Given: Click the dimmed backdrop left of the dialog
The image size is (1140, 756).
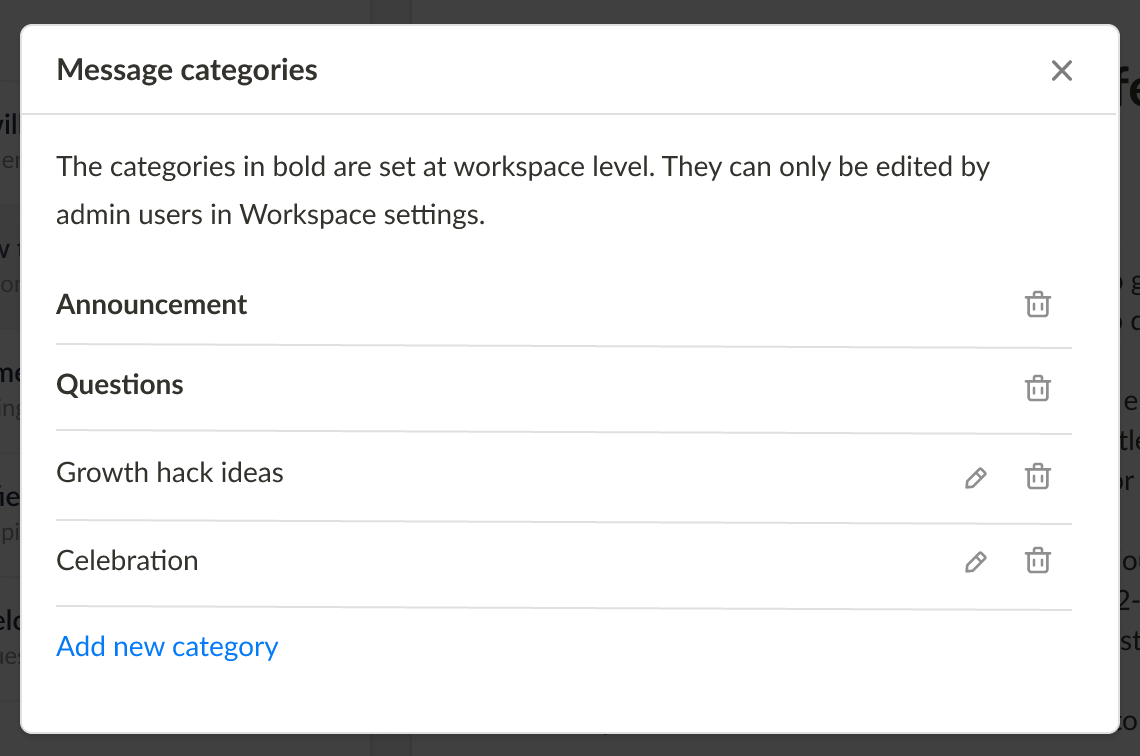Looking at the screenshot, I should [9, 400].
